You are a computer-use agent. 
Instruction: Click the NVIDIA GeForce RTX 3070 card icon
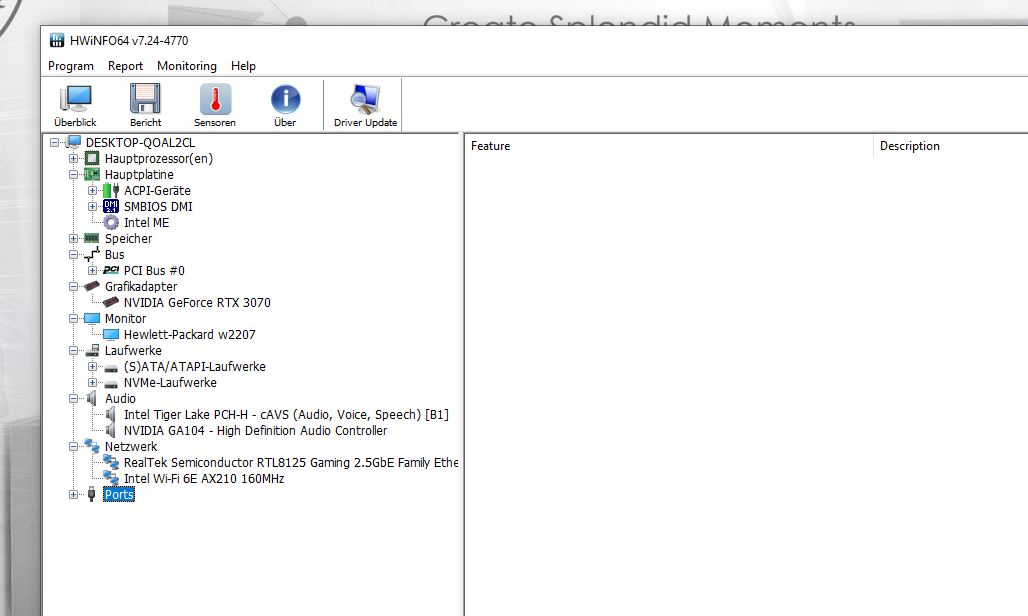[x=111, y=303]
